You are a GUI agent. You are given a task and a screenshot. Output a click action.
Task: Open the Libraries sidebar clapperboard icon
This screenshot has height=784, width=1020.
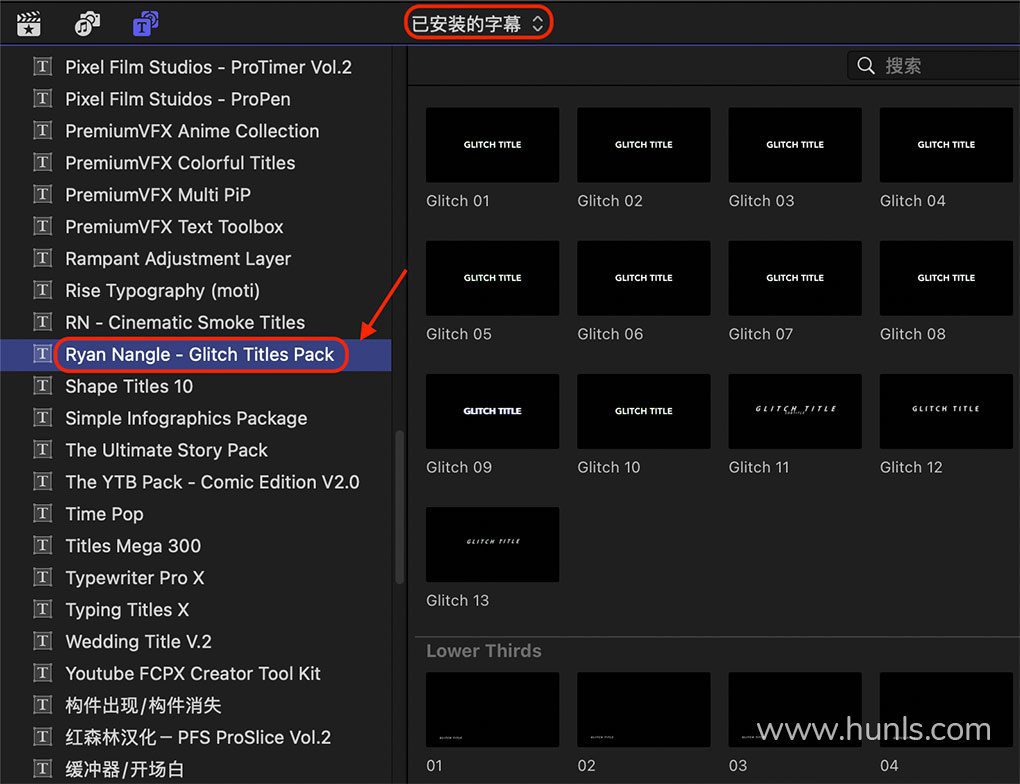(29, 24)
